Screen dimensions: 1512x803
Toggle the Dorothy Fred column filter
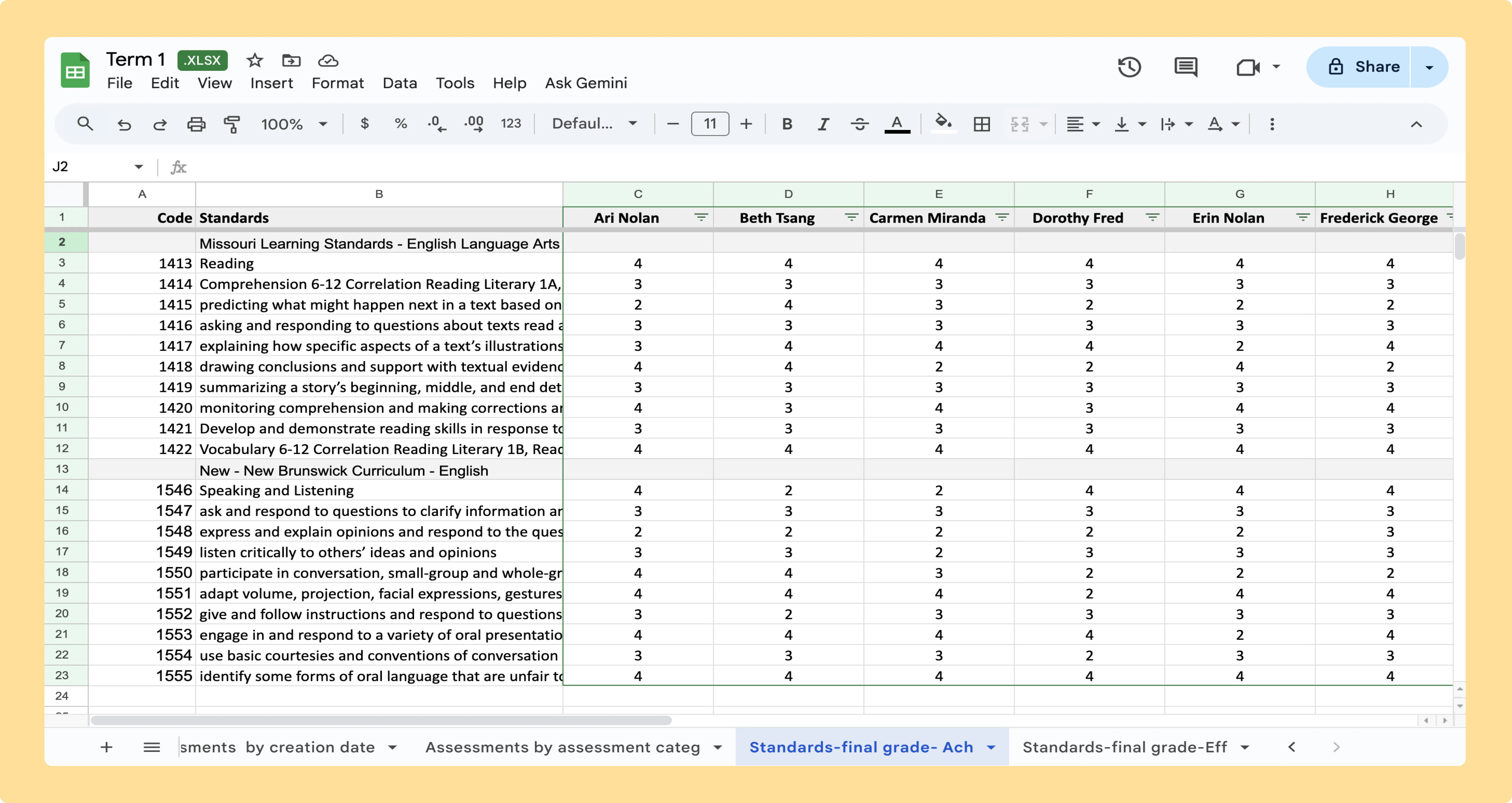tap(1152, 218)
